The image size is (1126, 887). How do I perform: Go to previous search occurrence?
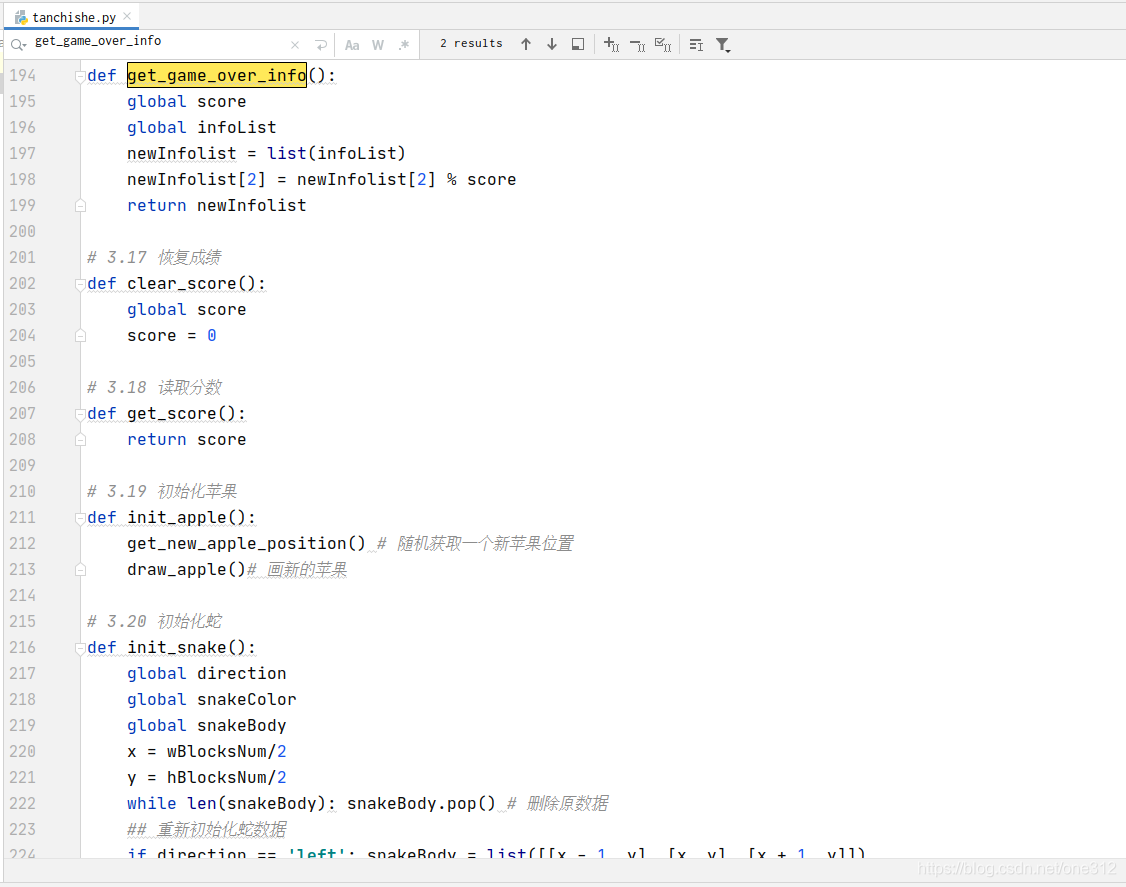526,45
